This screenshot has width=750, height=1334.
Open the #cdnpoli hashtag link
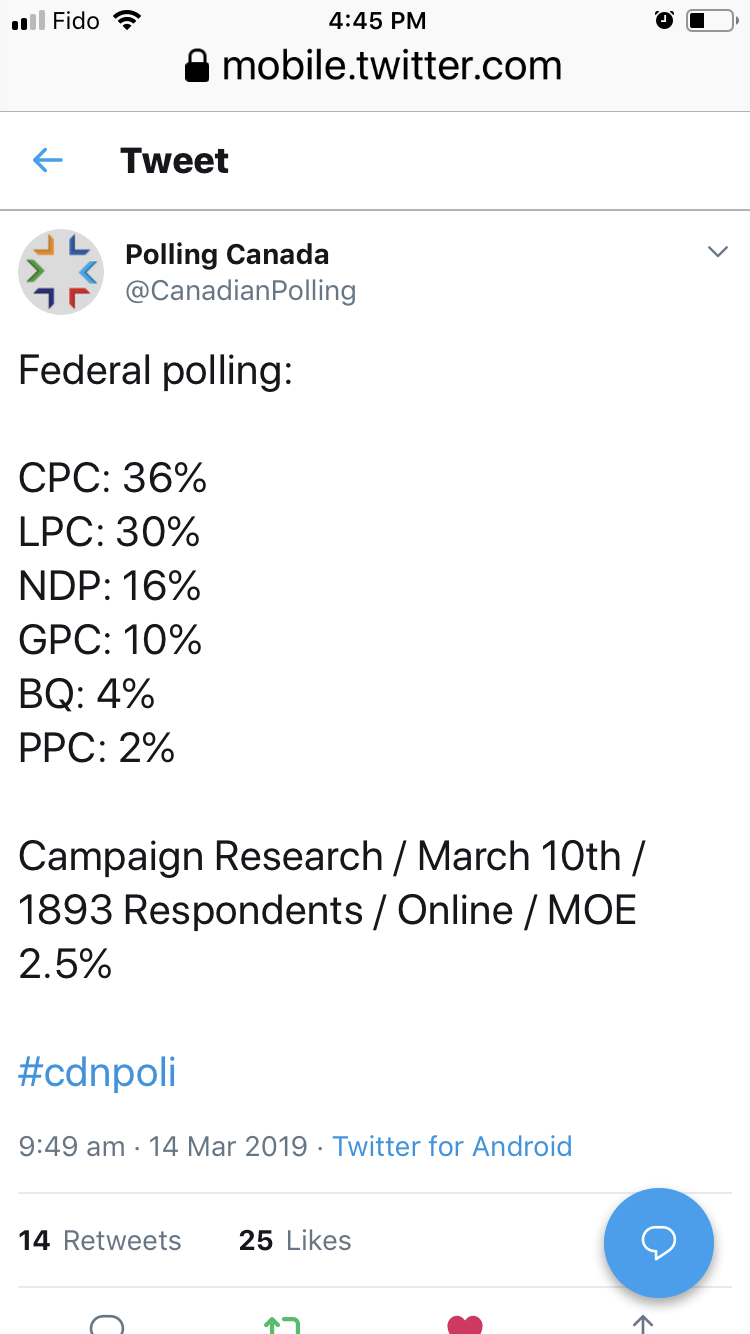click(x=97, y=1073)
